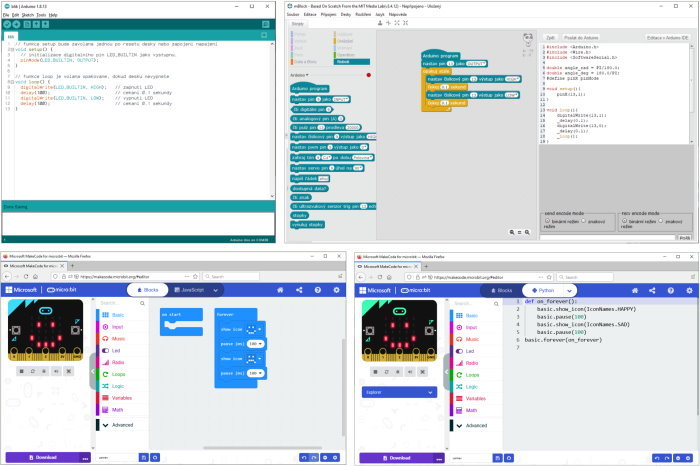Reset zoom in the mBlock script area

click(519, 232)
